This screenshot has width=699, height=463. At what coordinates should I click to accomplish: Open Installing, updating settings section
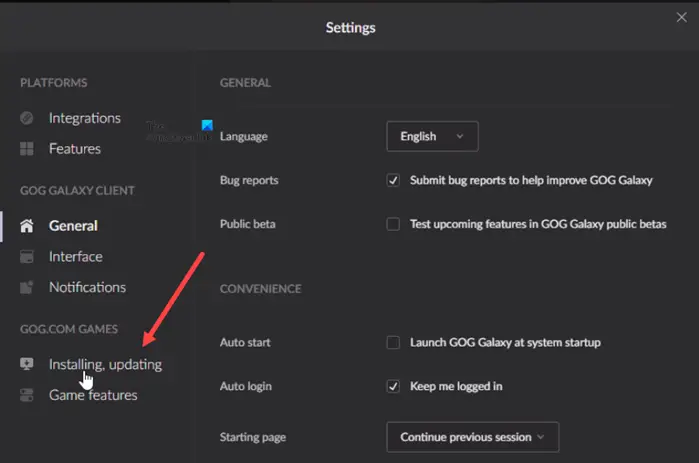(x=105, y=365)
